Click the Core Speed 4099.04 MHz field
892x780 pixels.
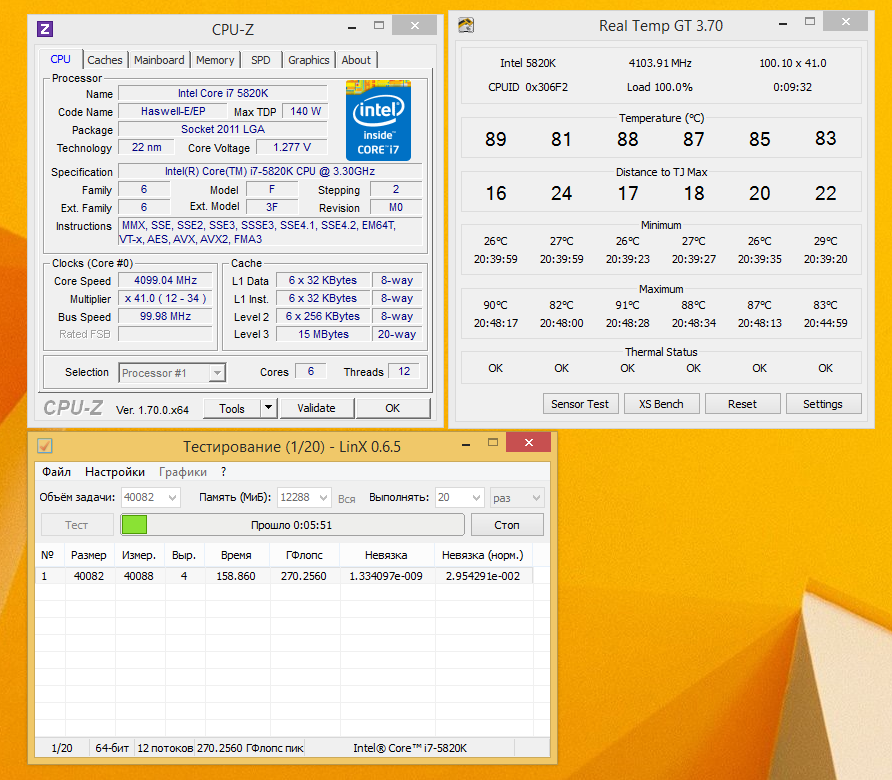pos(165,280)
